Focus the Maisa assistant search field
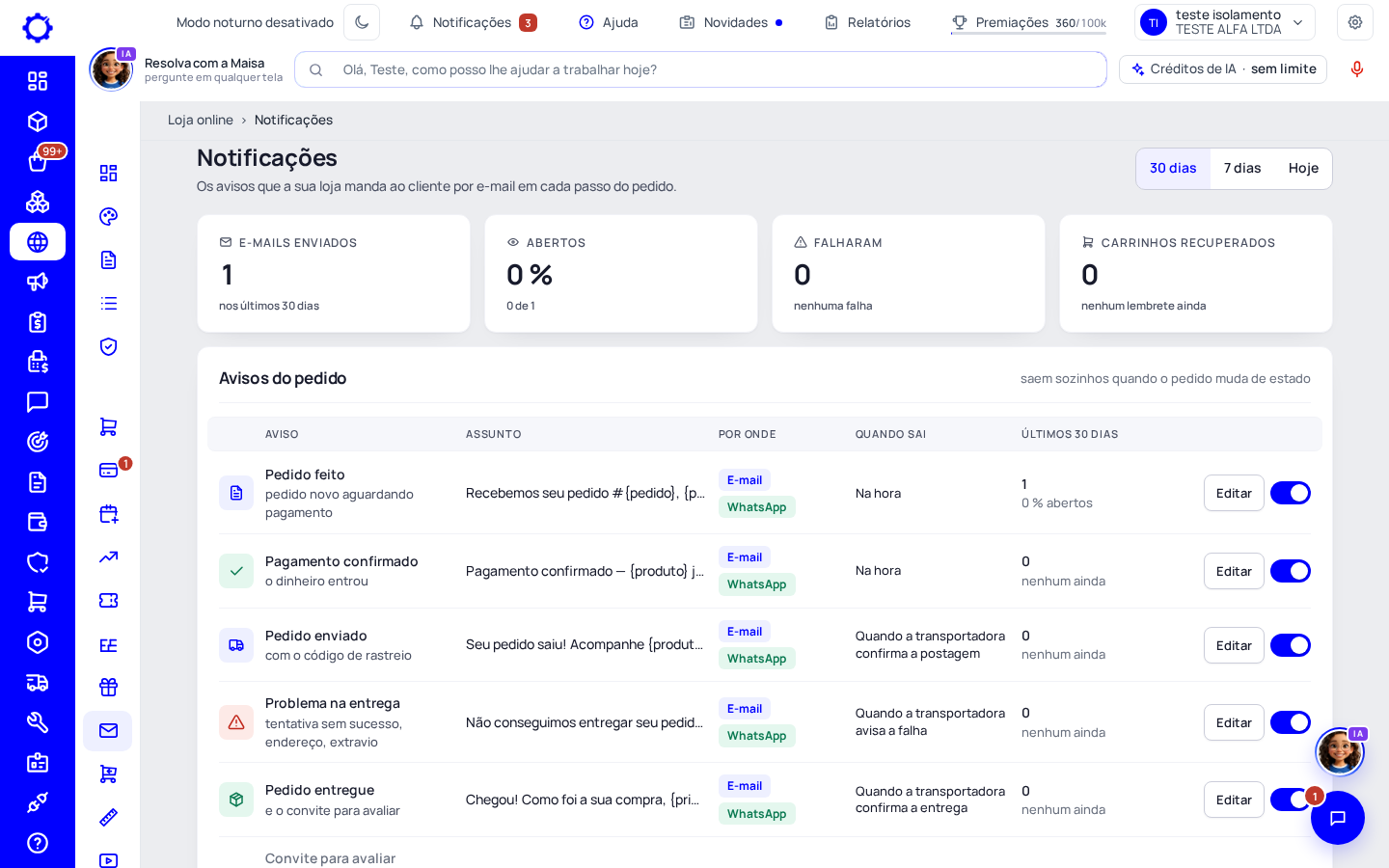The height and width of the screenshot is (868, 1389). [x=700, y=69]
